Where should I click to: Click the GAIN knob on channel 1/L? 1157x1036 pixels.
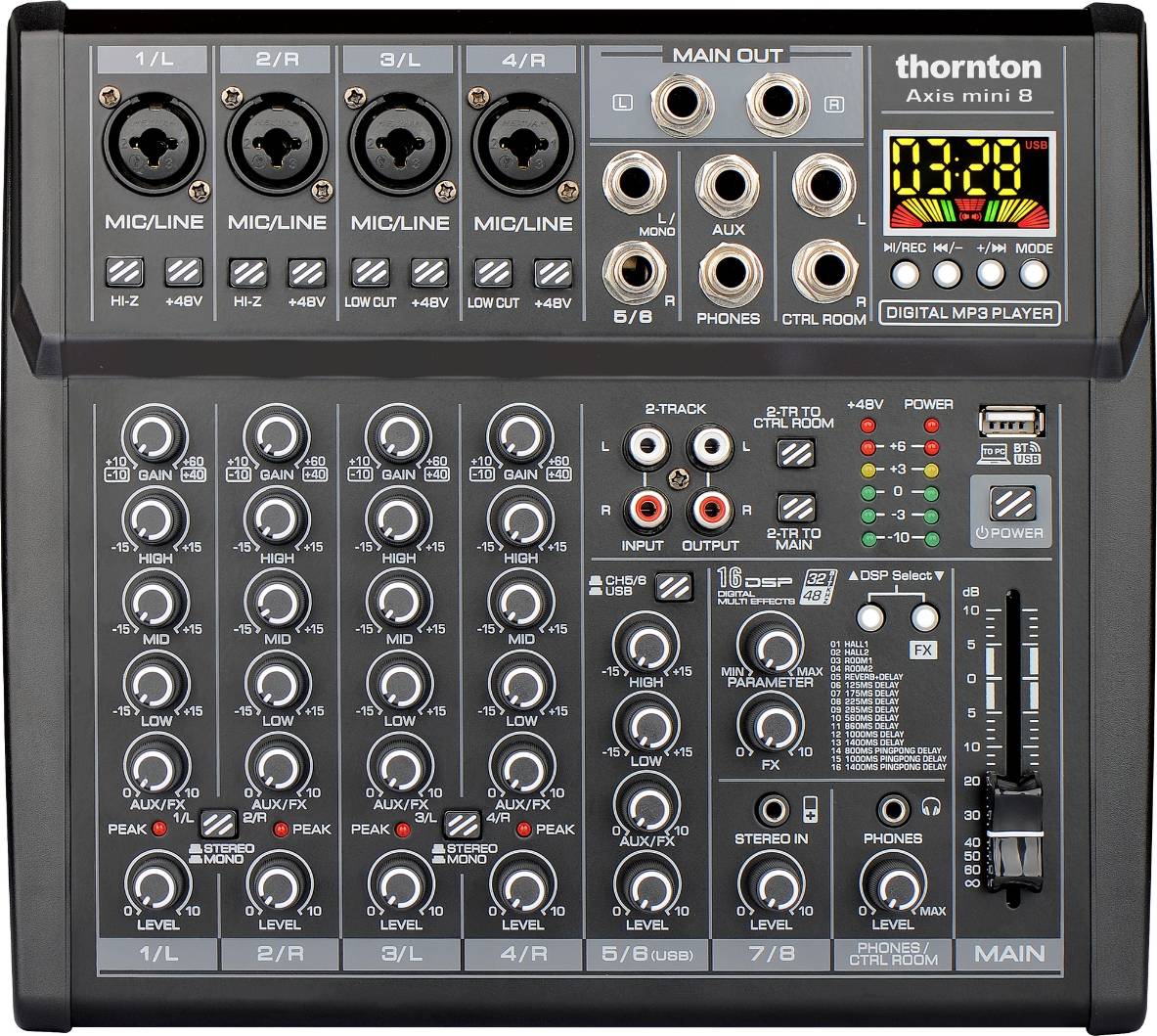(x=155, y=437)
